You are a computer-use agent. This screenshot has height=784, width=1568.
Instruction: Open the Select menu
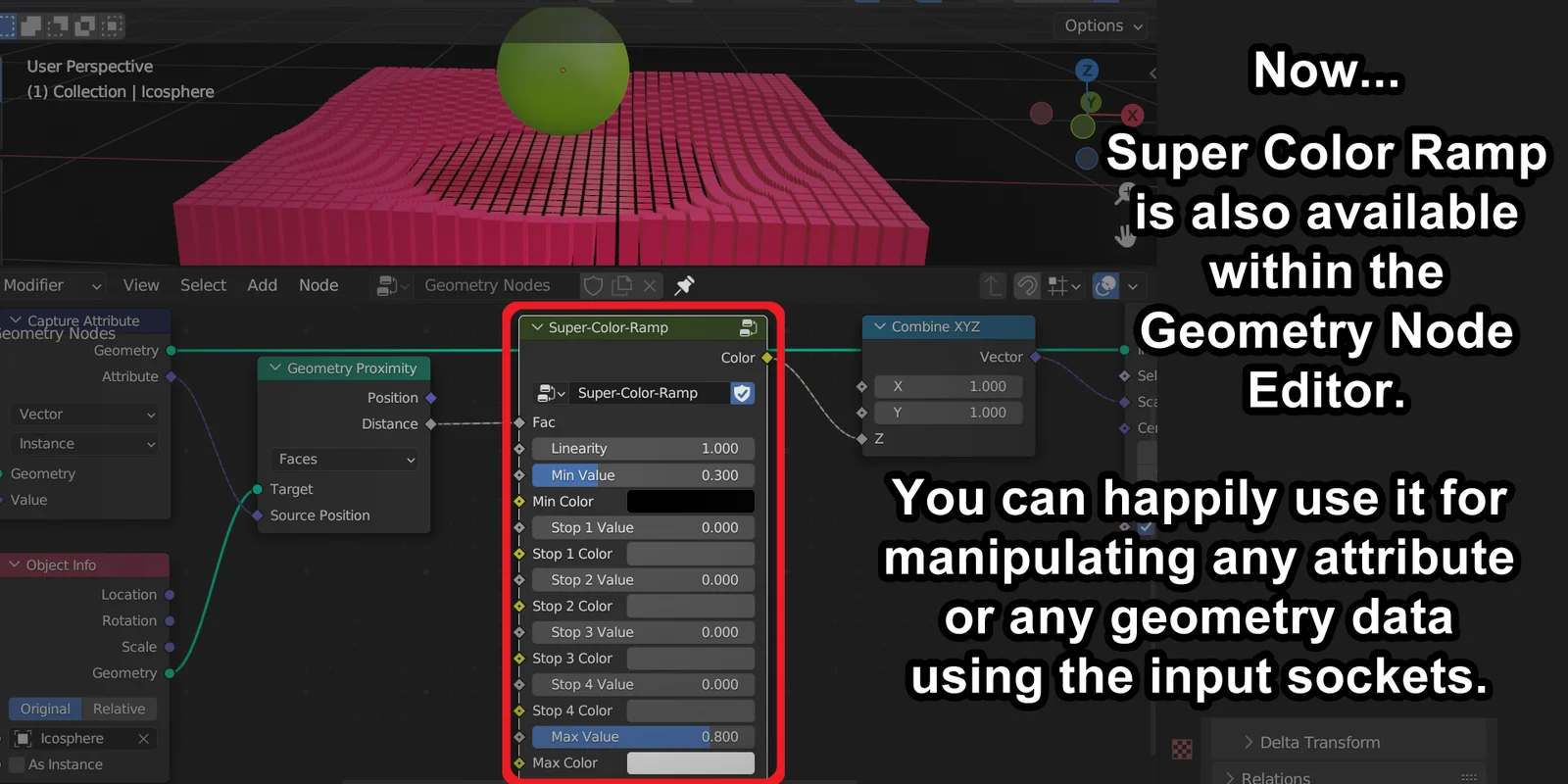(203, 285)
